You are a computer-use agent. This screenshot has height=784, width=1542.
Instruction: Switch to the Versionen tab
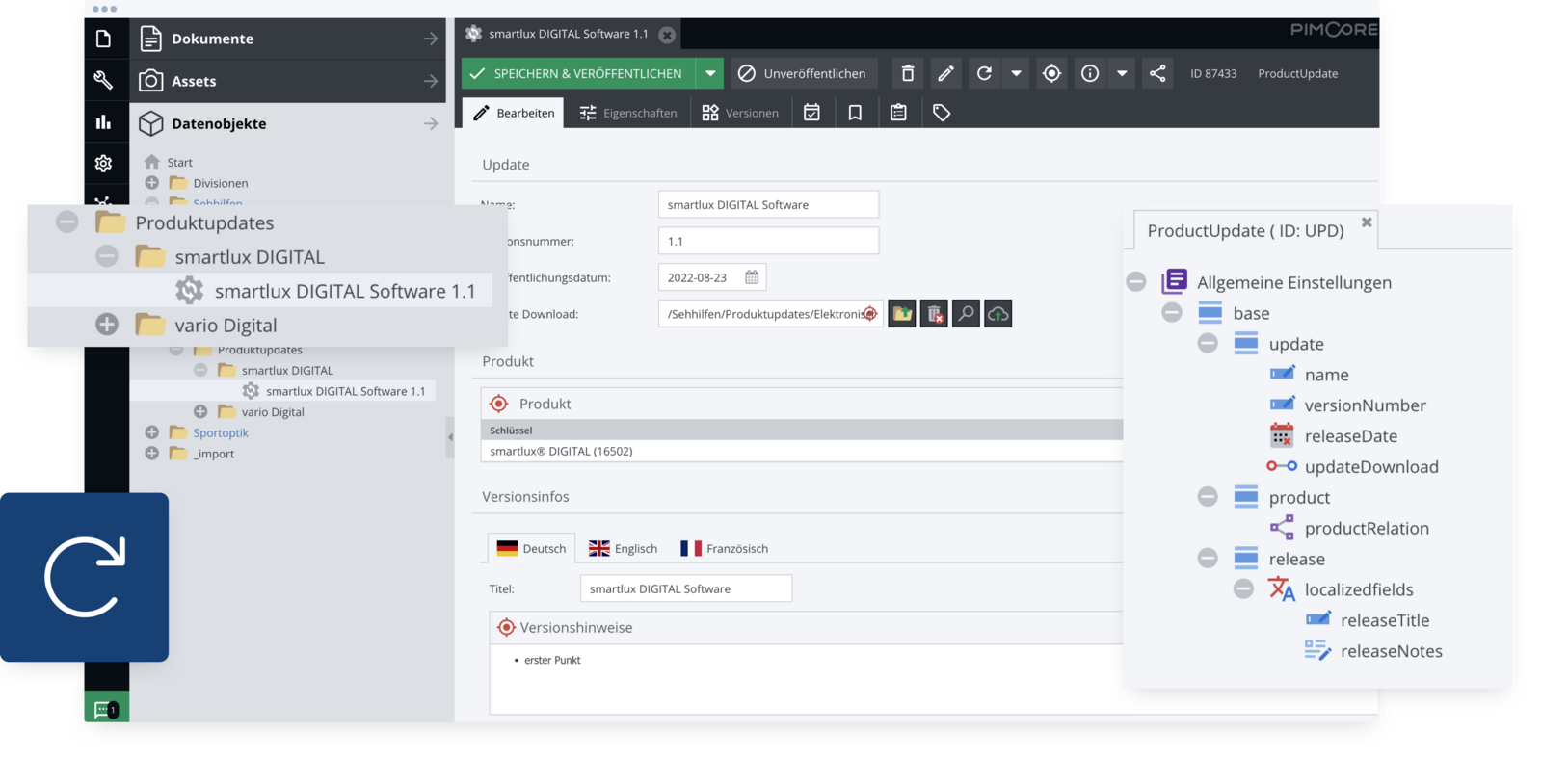740,113
